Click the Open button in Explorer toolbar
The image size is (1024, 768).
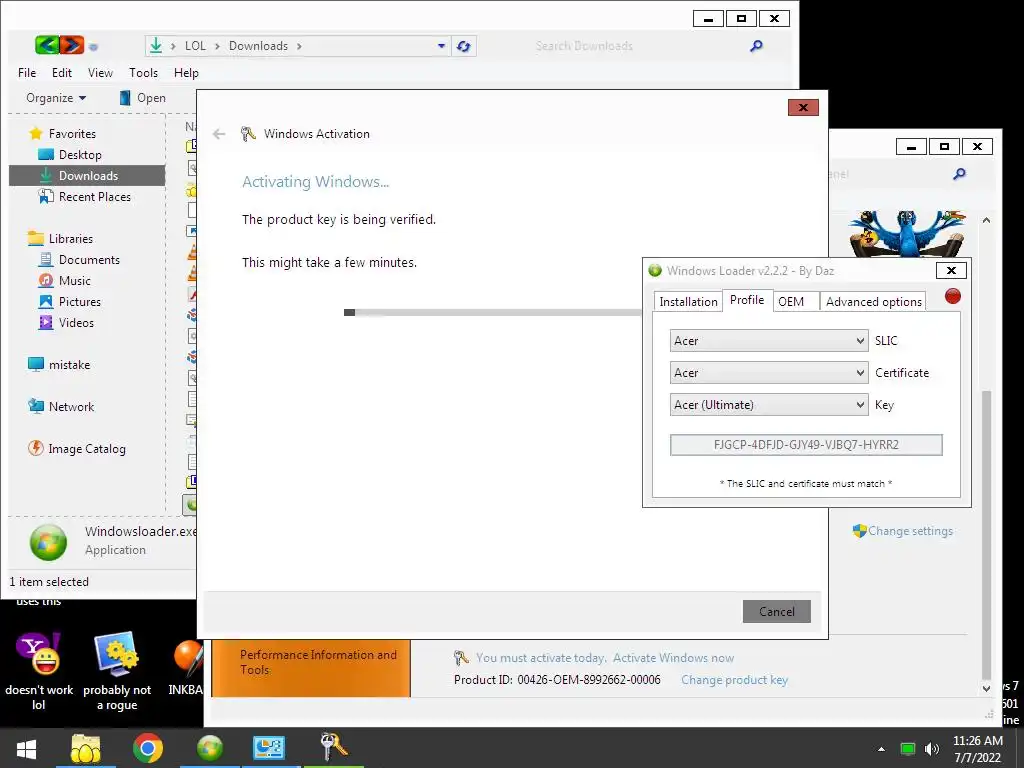click(x=142, y=98)
